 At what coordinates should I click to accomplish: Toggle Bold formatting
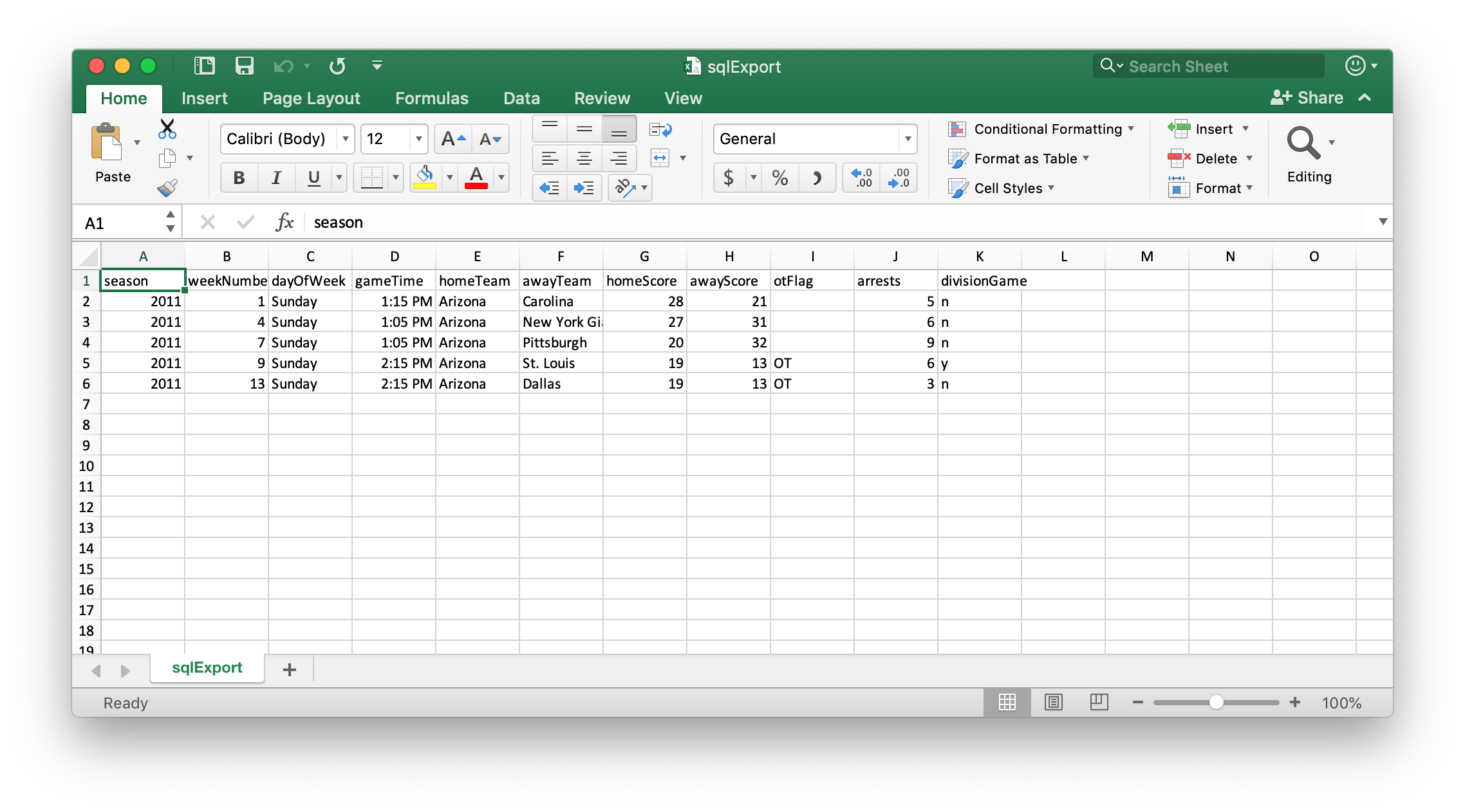point(239,178)
